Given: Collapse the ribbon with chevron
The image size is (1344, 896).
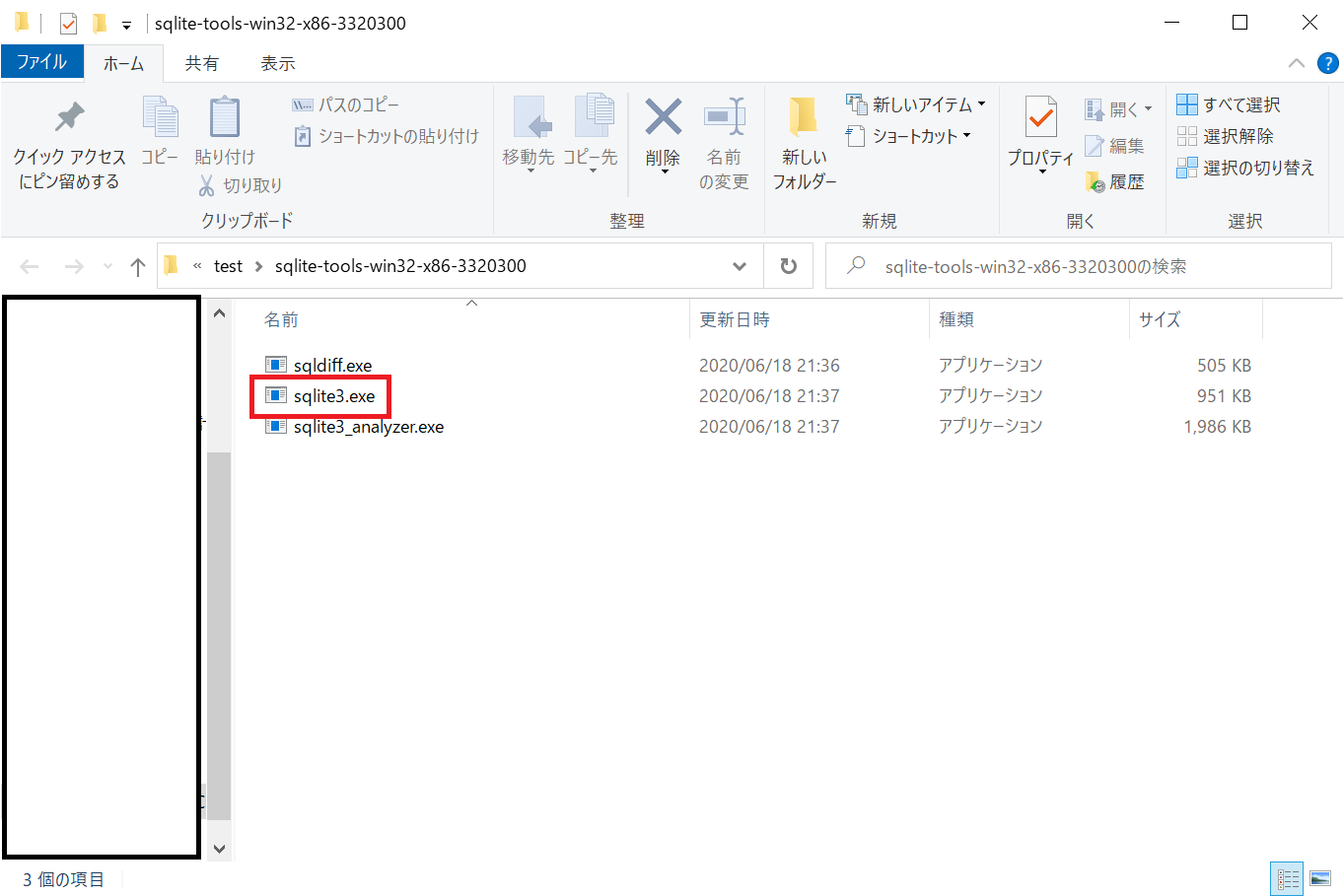Looking at the screenshot, I should [1297, 63].
